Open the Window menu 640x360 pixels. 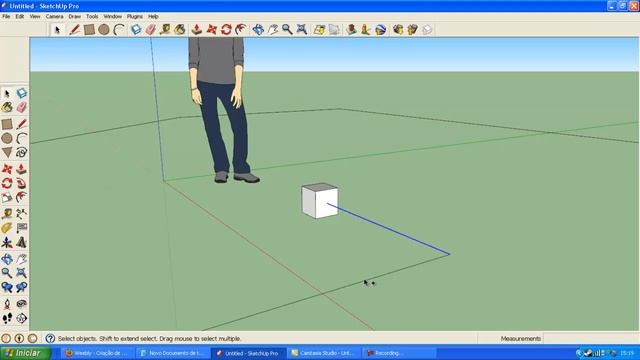113,17
